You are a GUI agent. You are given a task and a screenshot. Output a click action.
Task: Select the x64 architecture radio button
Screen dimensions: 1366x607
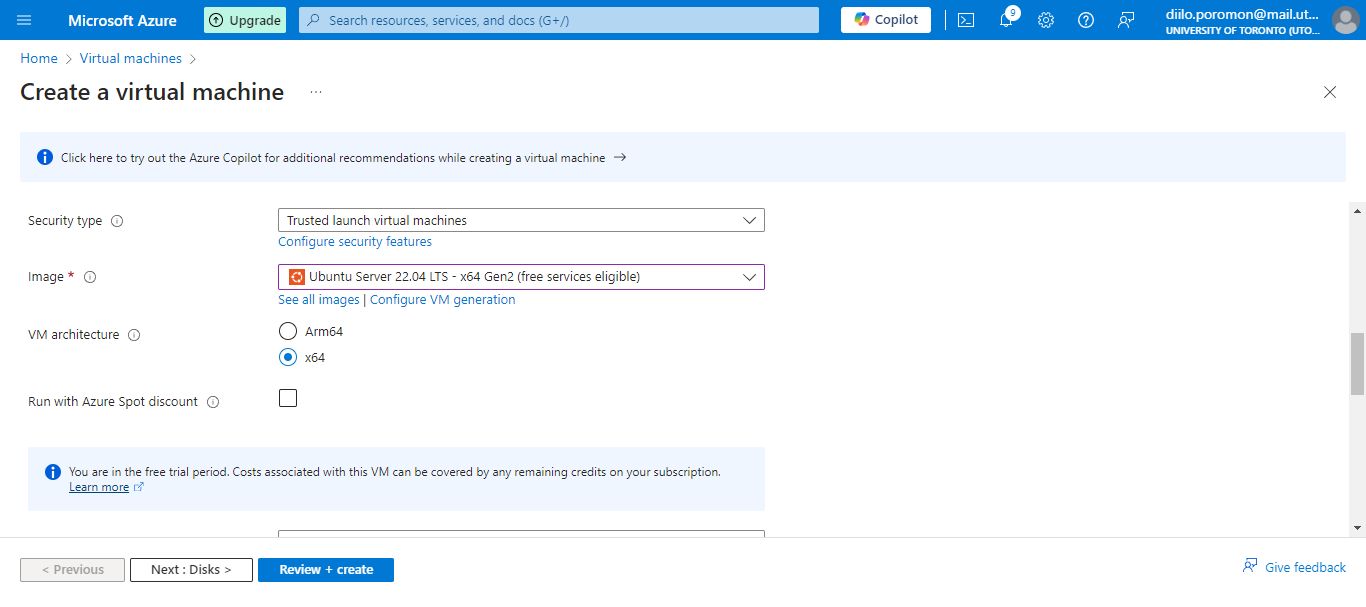[x=288, y=357]
